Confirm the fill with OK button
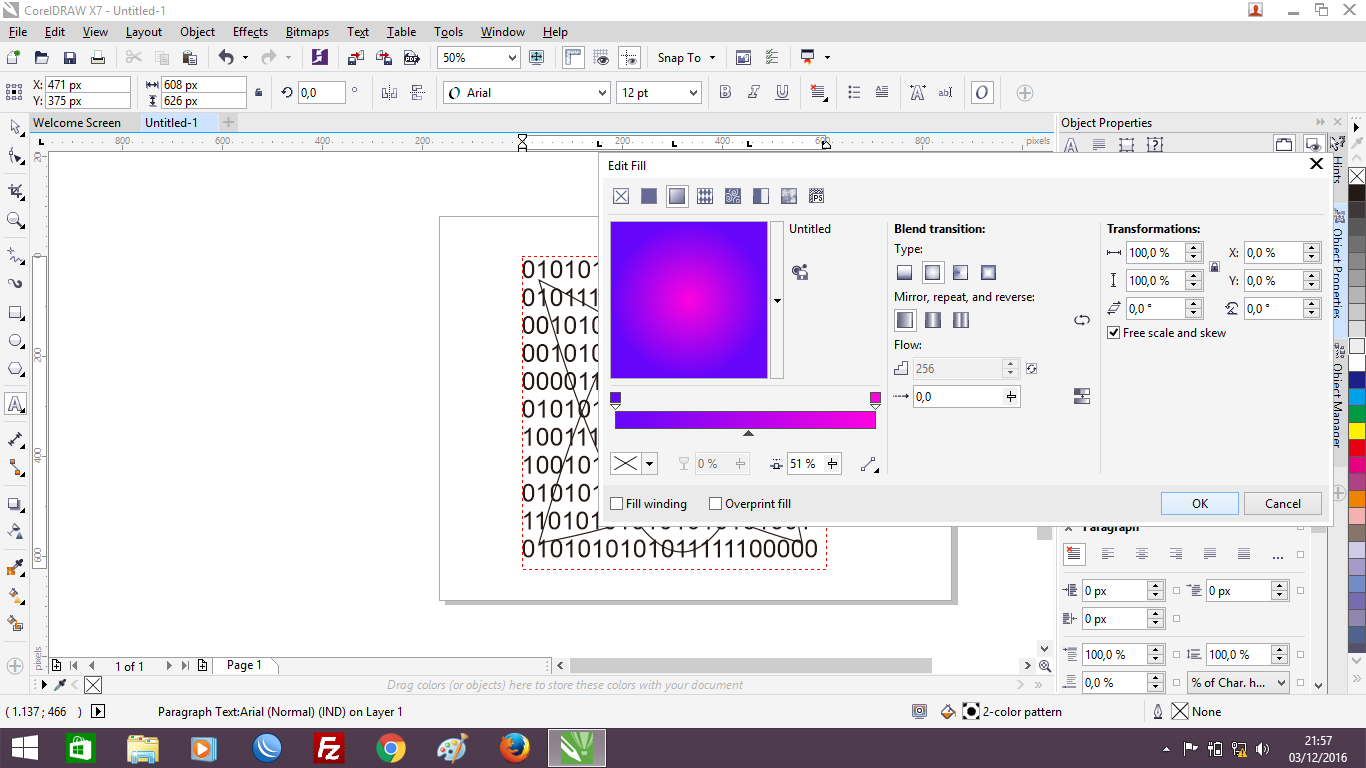Screen dimensions: 1366x768 1200,504
